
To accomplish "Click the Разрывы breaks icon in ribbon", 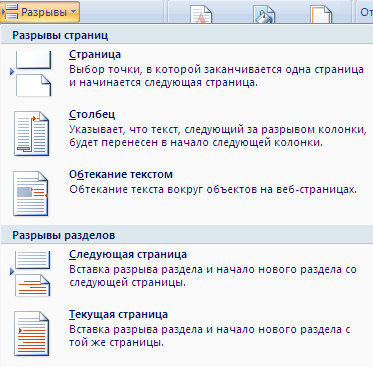I will [10, 12].
